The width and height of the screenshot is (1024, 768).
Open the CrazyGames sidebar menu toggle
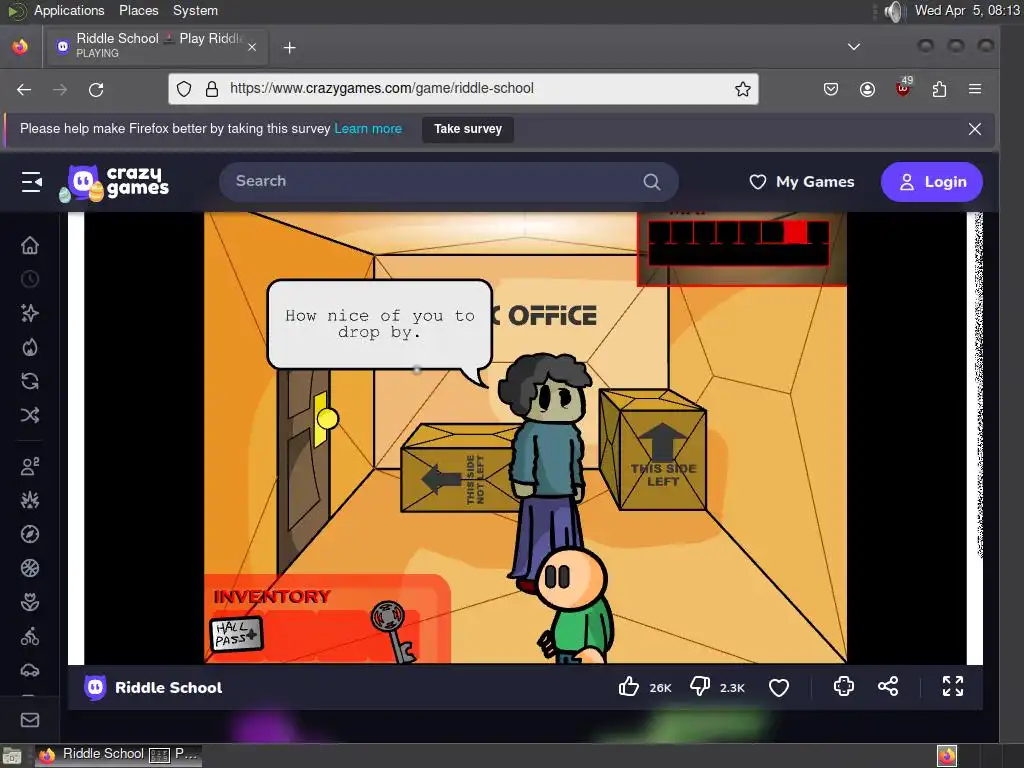pos(31,182)
